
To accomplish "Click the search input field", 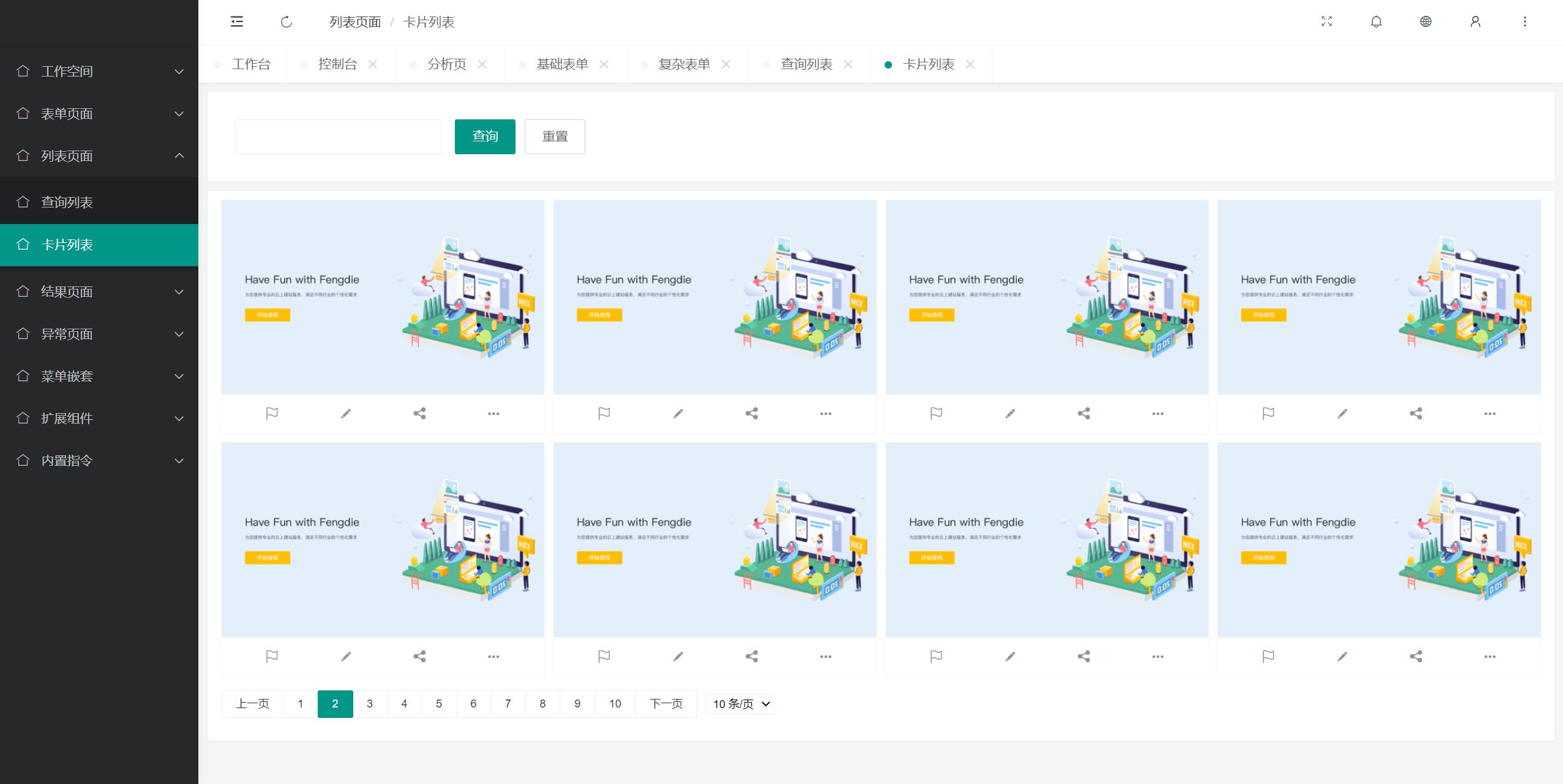I will click(x=338, y=136).
